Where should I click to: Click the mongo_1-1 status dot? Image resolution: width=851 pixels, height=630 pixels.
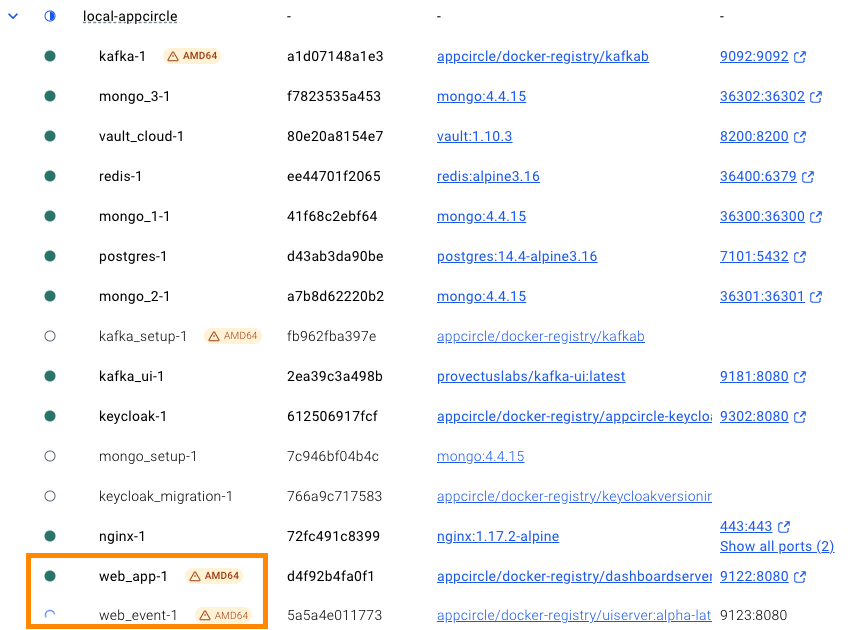point(50,217)
